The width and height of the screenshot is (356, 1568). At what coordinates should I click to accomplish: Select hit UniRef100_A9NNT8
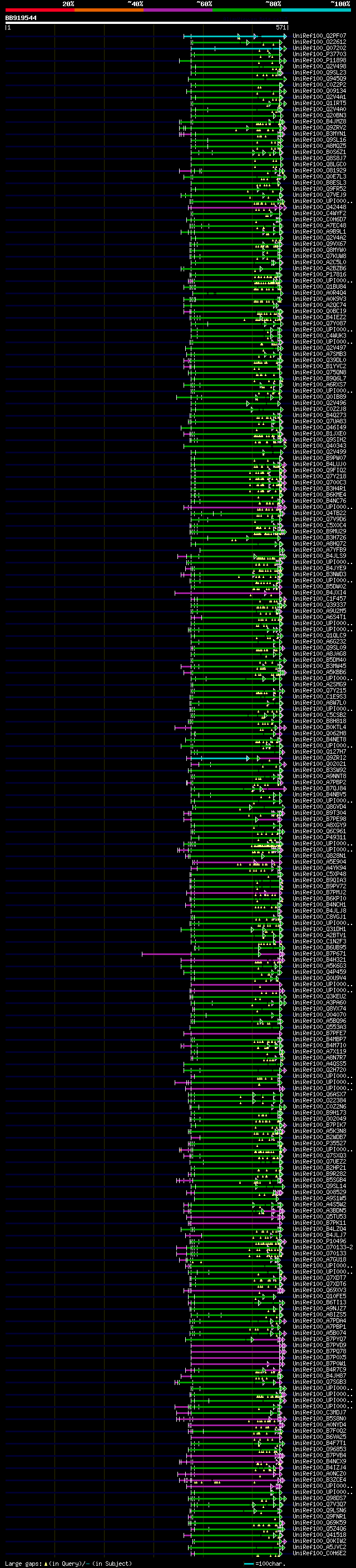pos(319,776)
